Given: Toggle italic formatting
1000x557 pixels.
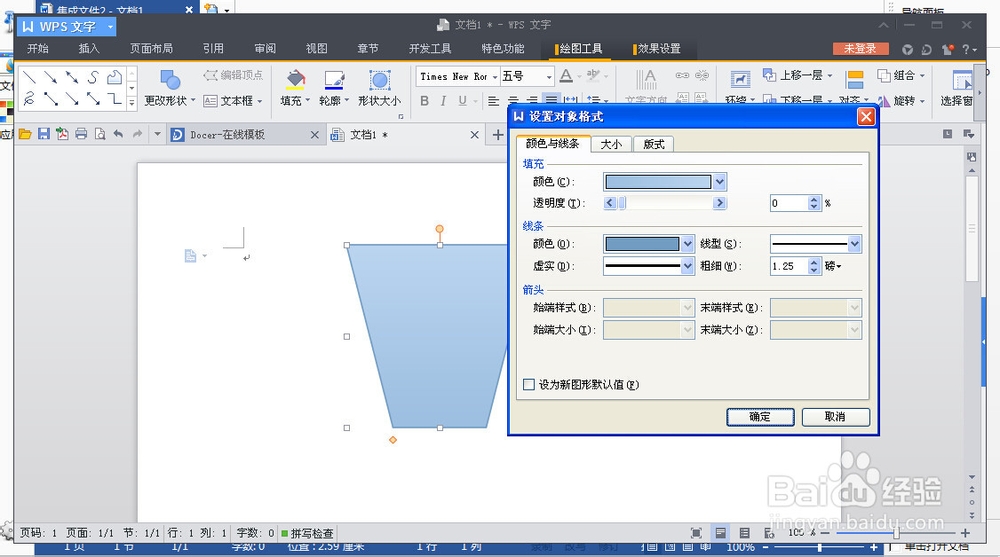Looking at the screenshot, I should [443, 101].
